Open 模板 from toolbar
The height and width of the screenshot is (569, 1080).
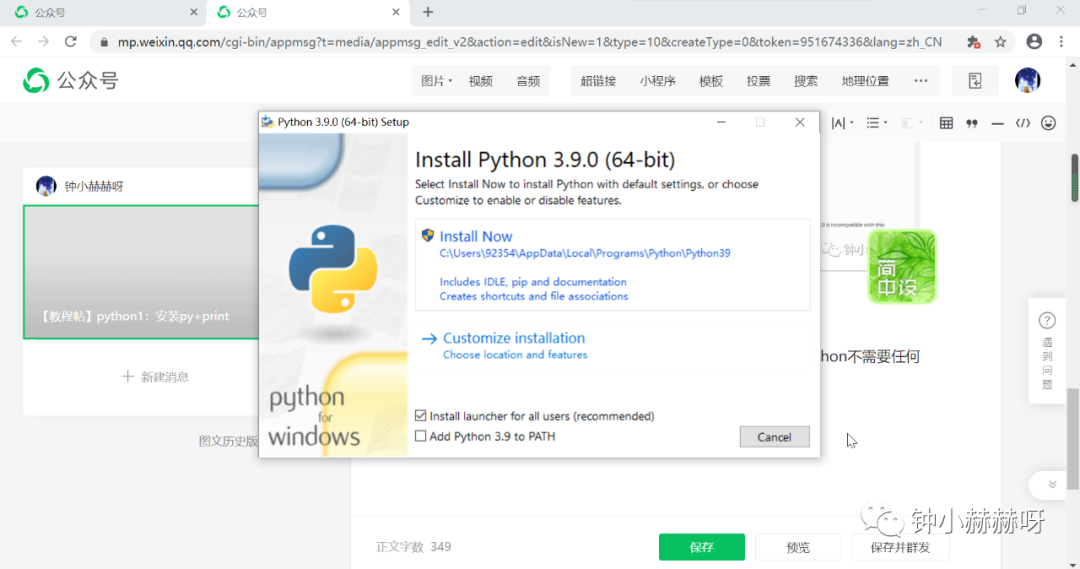tap(711, 81)
